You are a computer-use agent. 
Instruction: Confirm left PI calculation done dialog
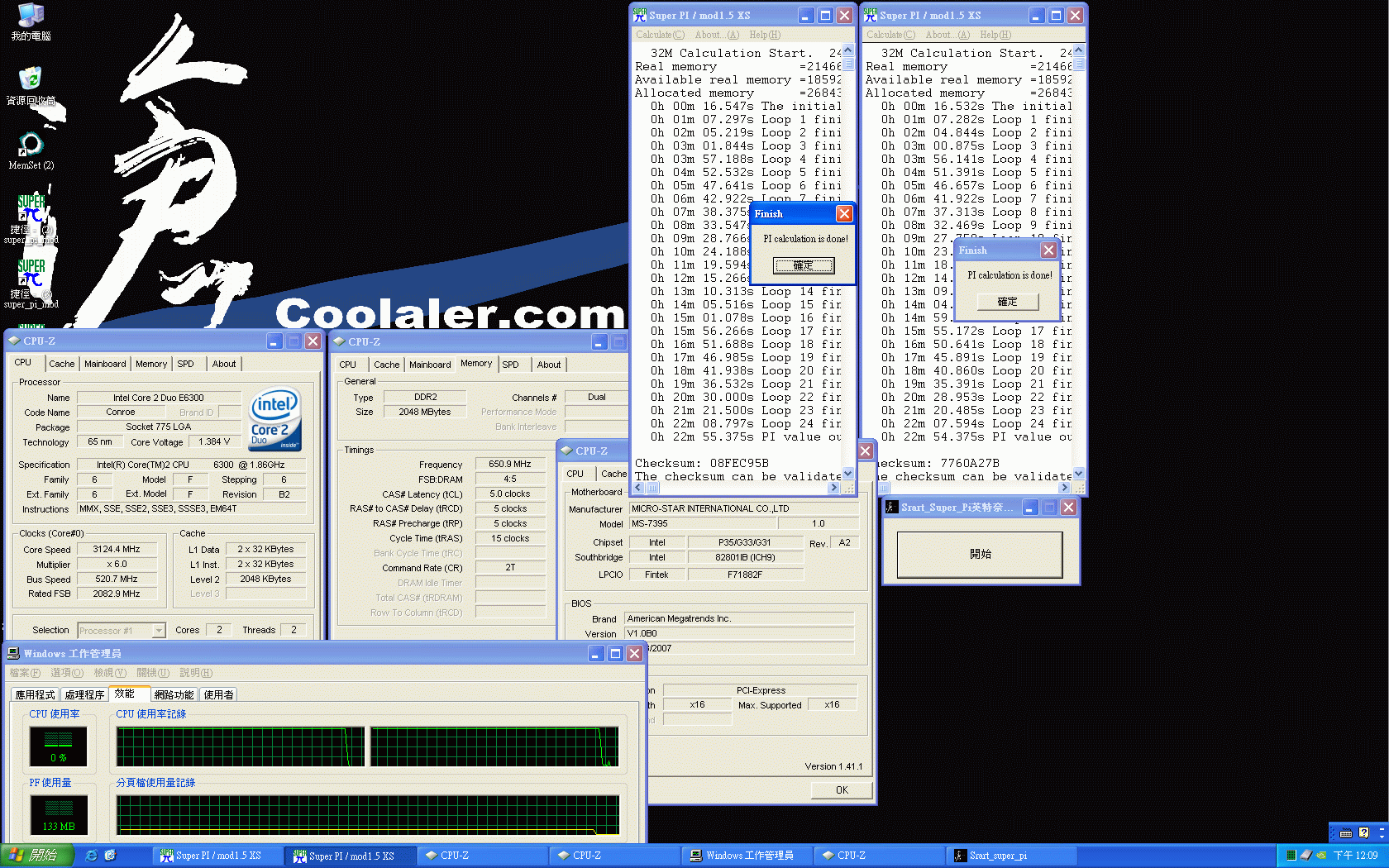[x=804, y=265]
